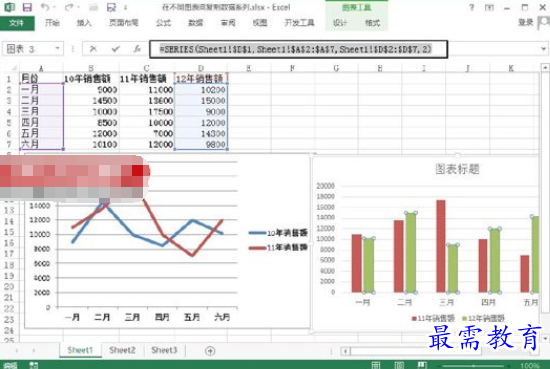Select column G header
The width and height of the screenshot is (550, 369).
(x=336, y=68)
